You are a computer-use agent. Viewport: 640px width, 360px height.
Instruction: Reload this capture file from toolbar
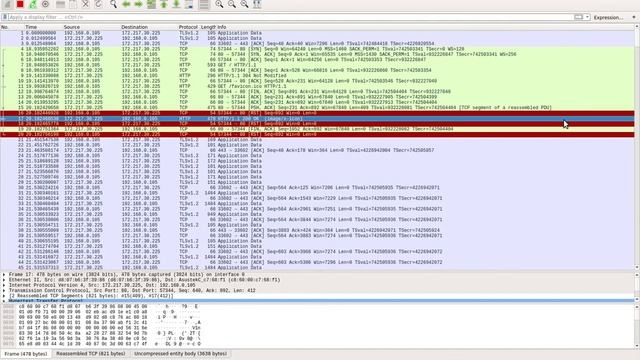tap(98, 4)
